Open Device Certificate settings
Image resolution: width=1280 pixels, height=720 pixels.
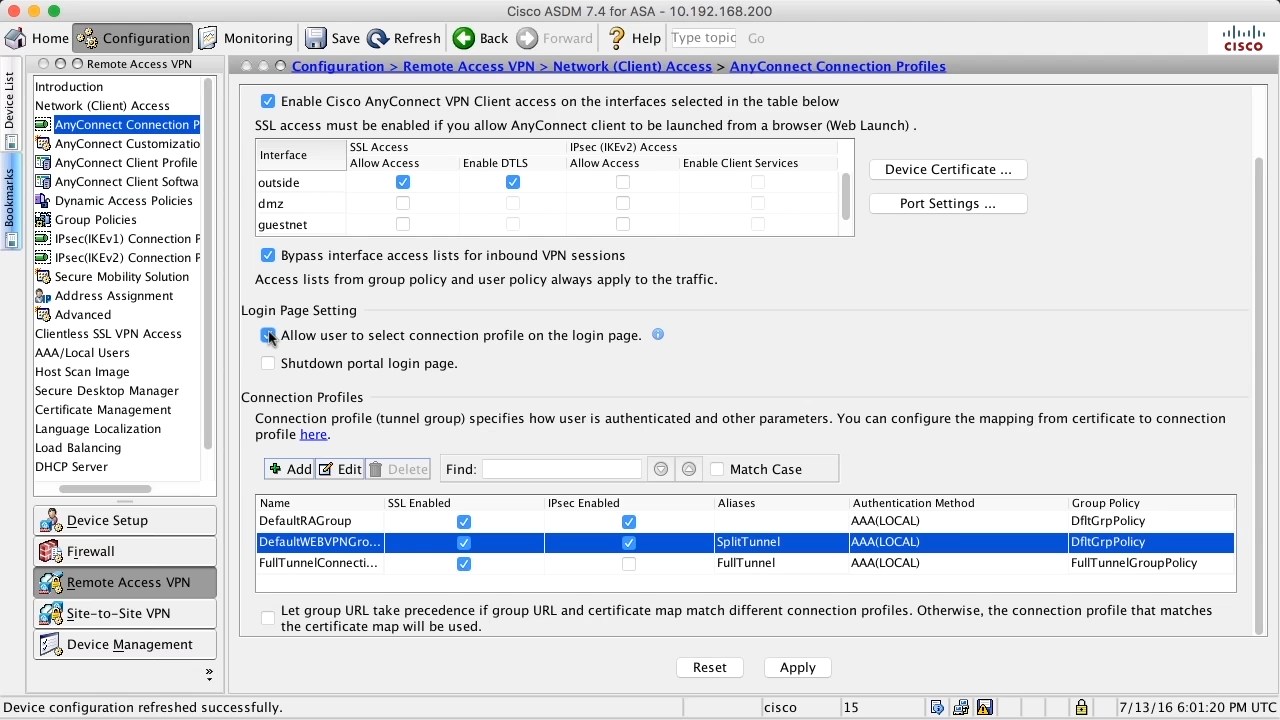pyautogui.click(x=948, y=169)
